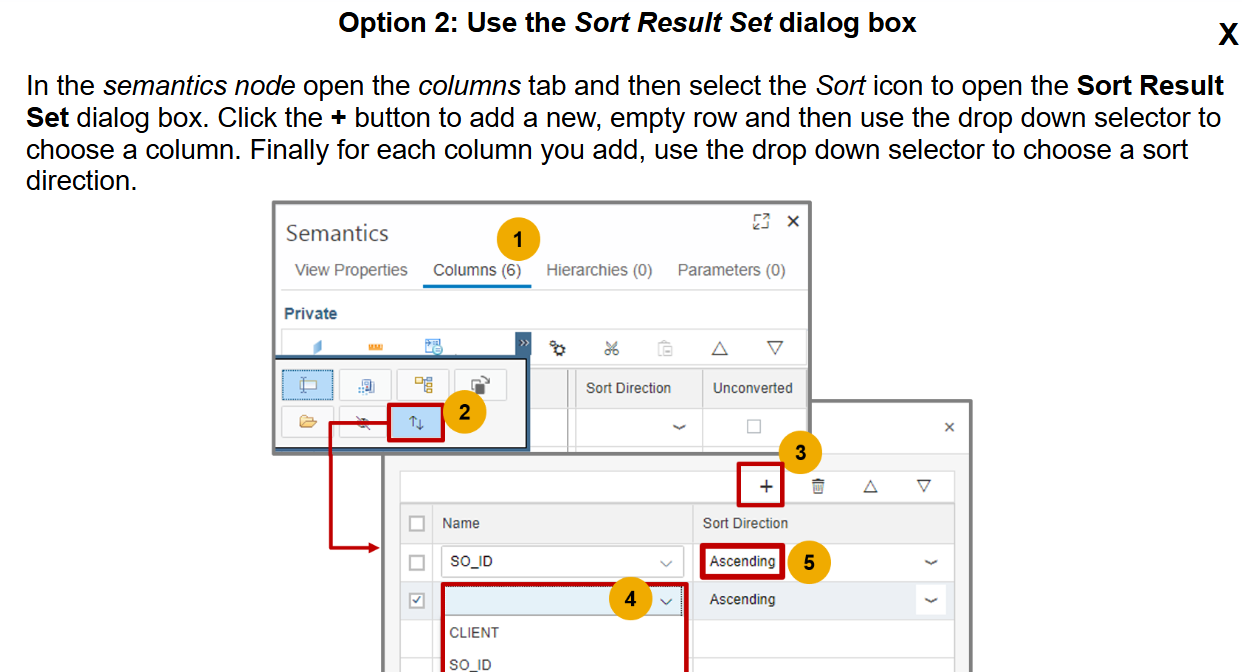This screenshot has width=1242, height=672.
Task: Click the trash icon in sort dialog
Action: coord(818,486)
